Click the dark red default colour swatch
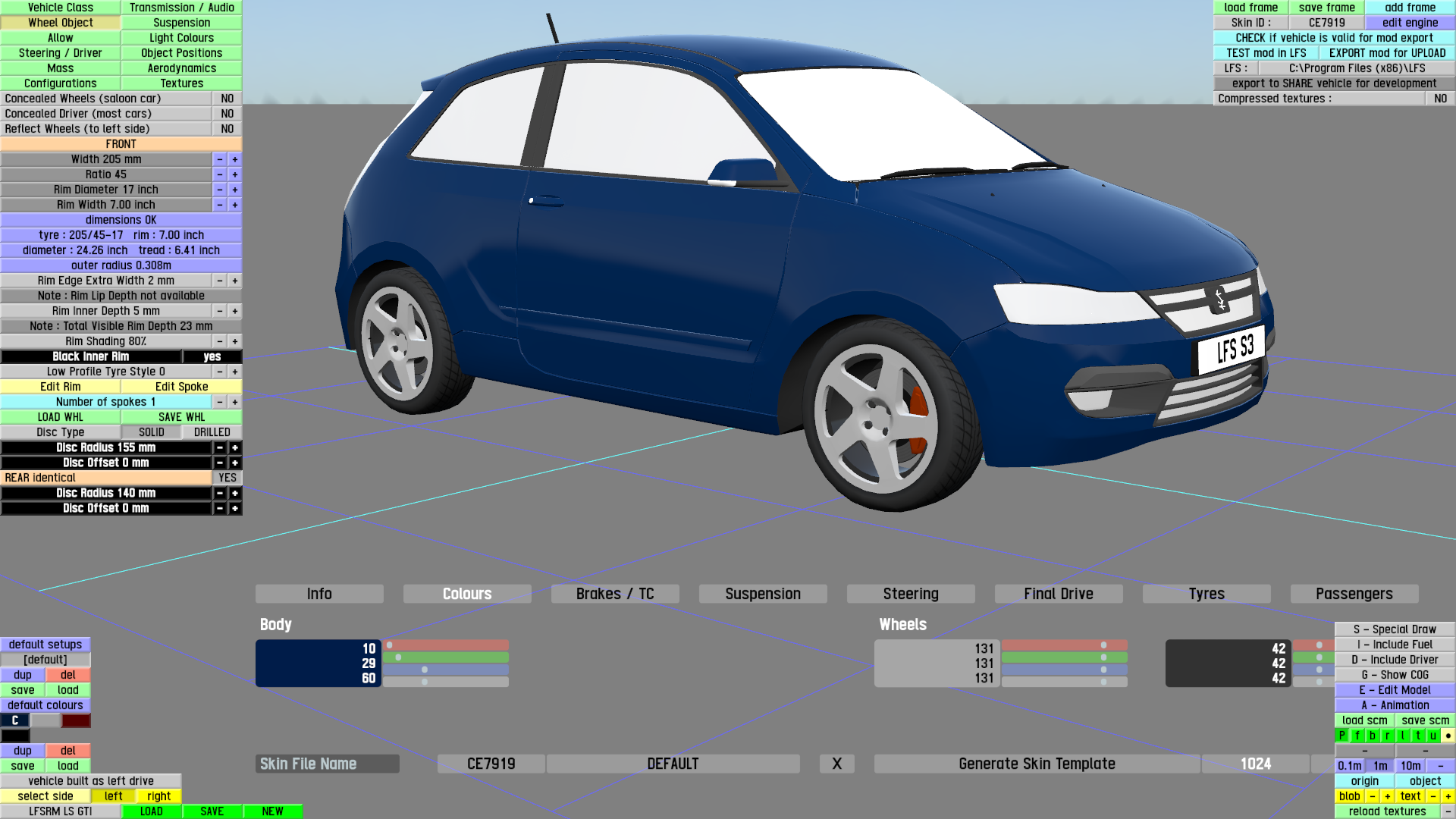Screen dimensions: 1456x819 76,720
